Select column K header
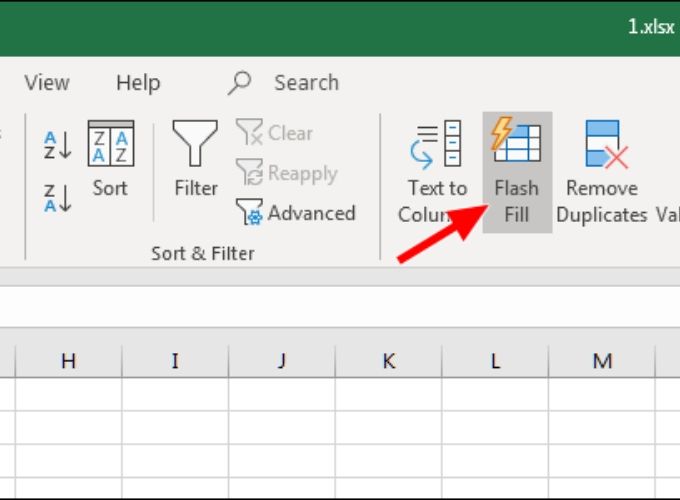This screenshot has height=500, width=680. 388,361
